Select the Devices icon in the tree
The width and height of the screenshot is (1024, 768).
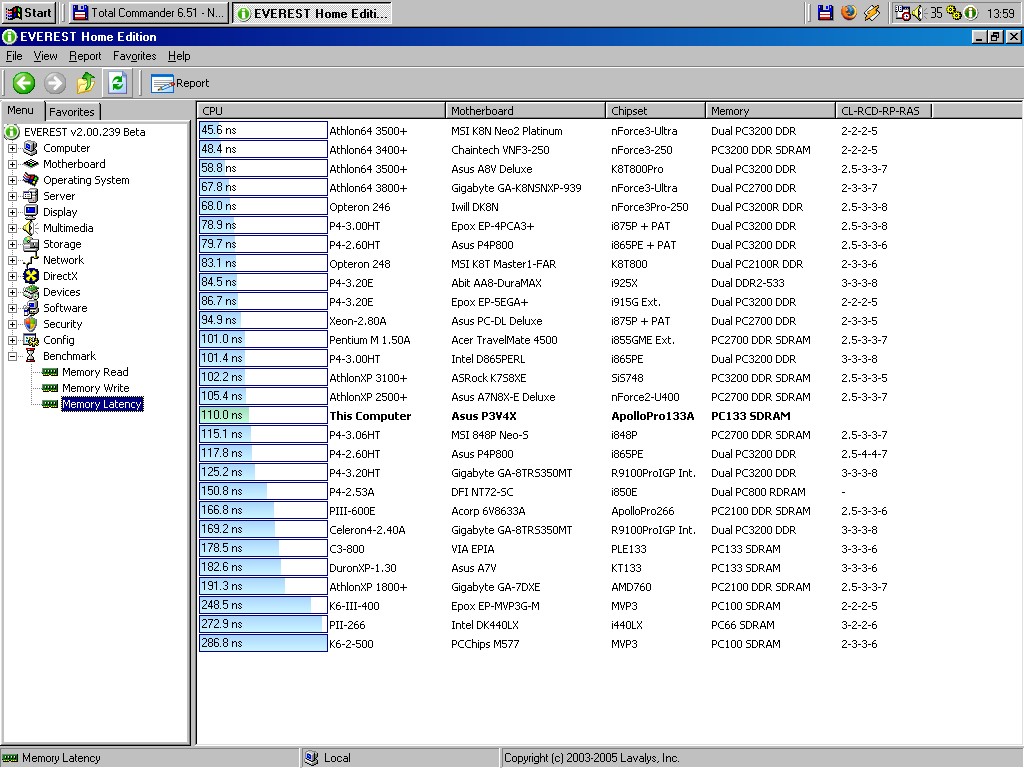coord(30,292)
